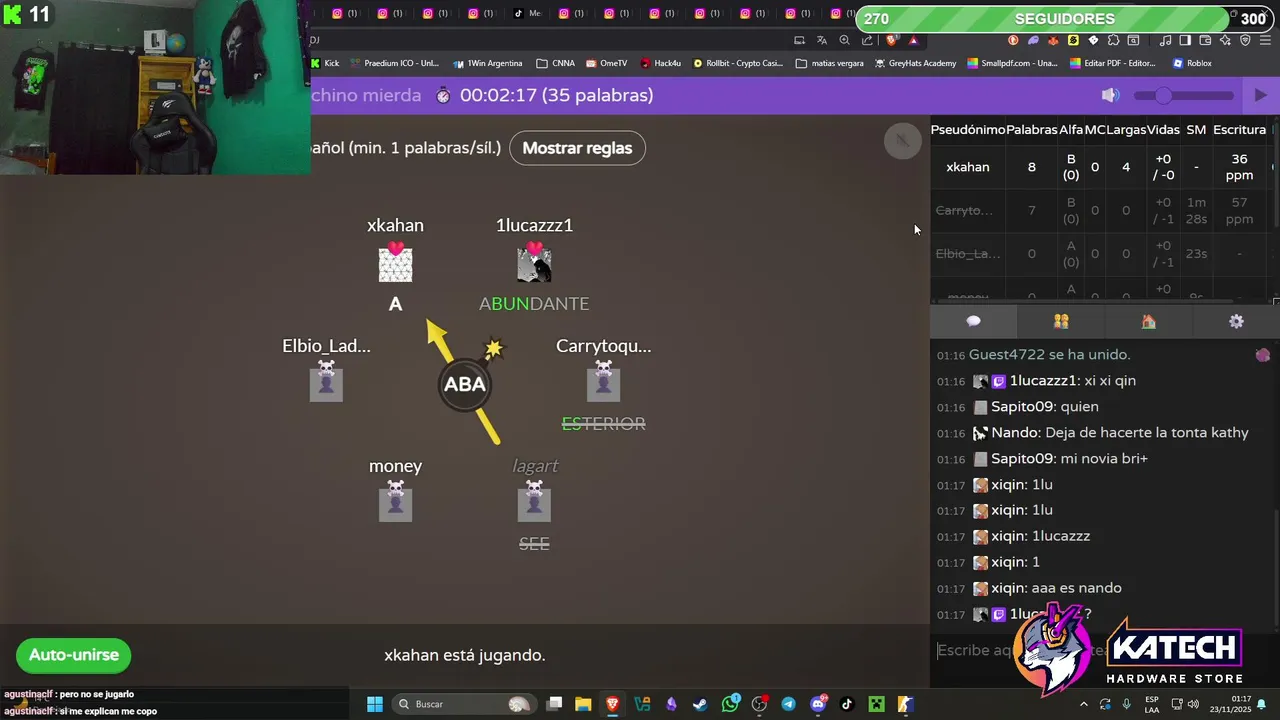Open GreyHats Academy bookmark

pyautogui.click(x=916, y=63)
